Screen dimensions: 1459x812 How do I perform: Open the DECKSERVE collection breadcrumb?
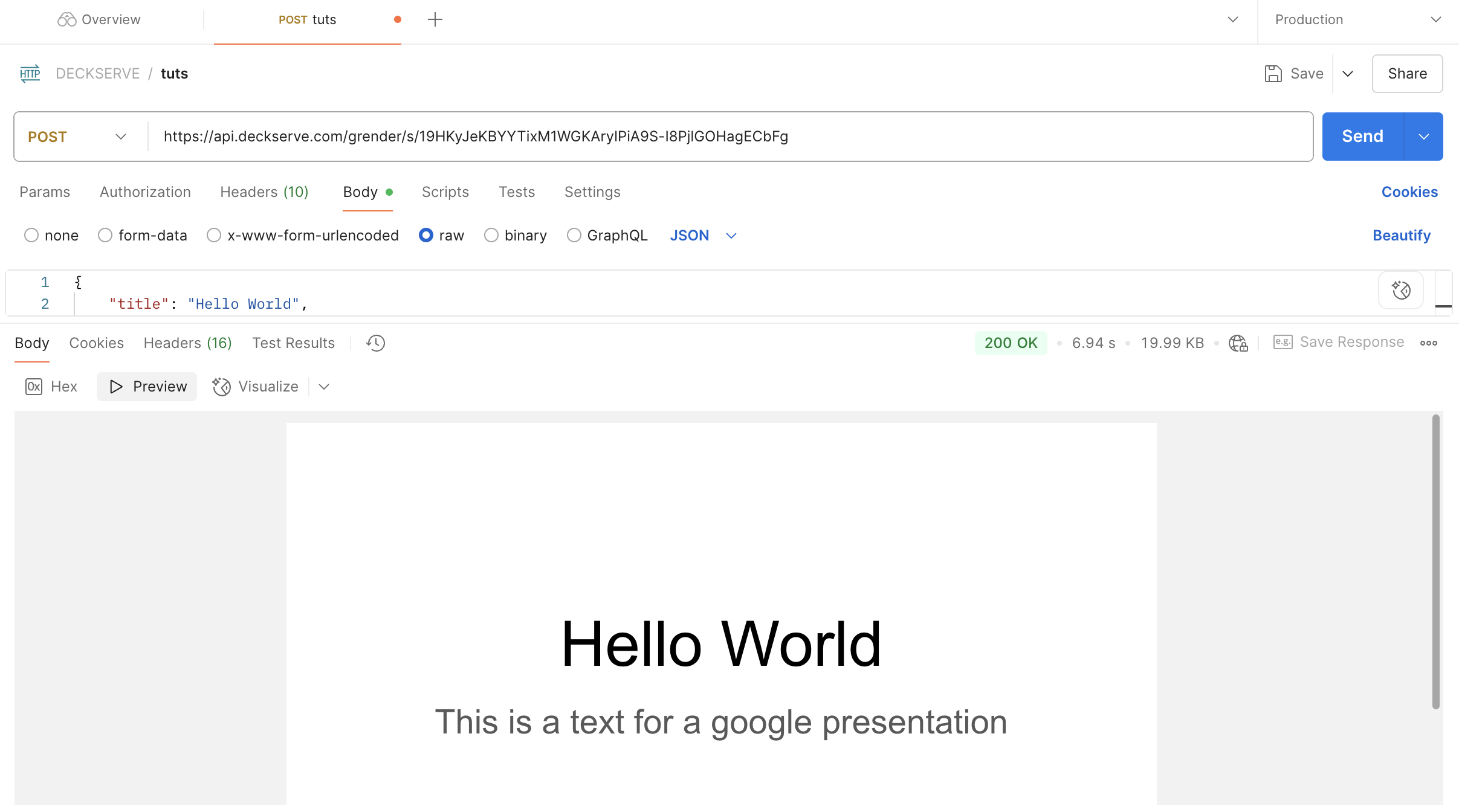(x=97, y=74)
